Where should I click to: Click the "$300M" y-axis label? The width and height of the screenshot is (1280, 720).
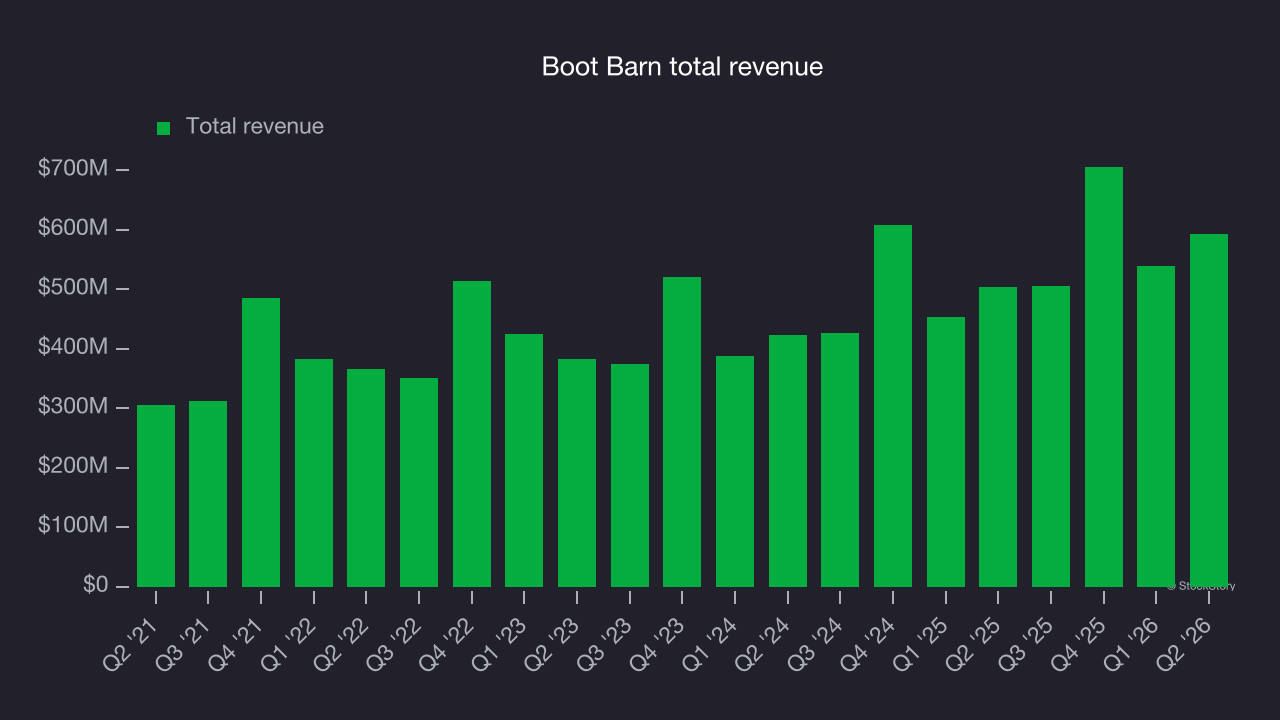coord(73,407)
